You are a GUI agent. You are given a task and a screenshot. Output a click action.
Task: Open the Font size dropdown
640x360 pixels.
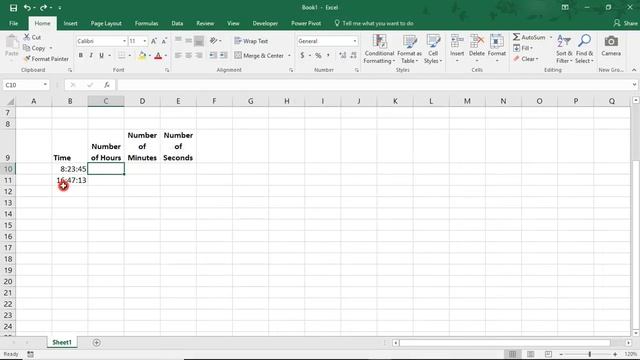144,41
